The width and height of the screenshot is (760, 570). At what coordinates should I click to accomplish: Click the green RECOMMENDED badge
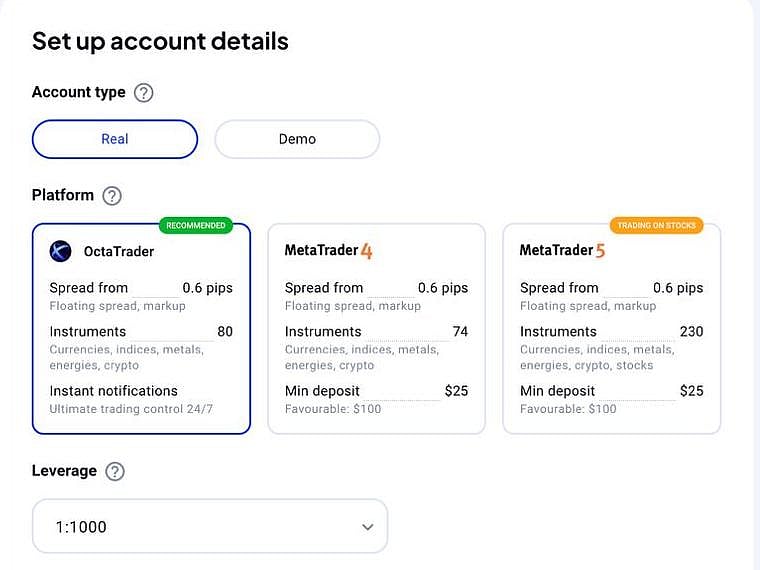(196, 225)
